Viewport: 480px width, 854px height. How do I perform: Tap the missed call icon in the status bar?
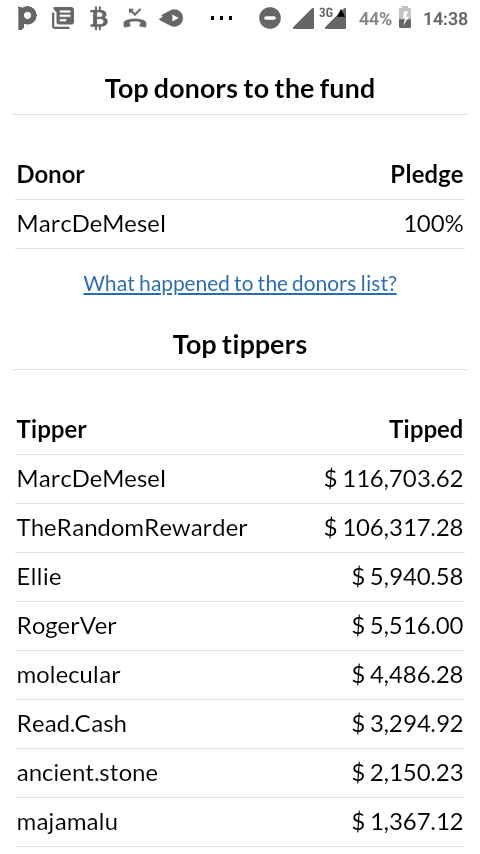135,18
